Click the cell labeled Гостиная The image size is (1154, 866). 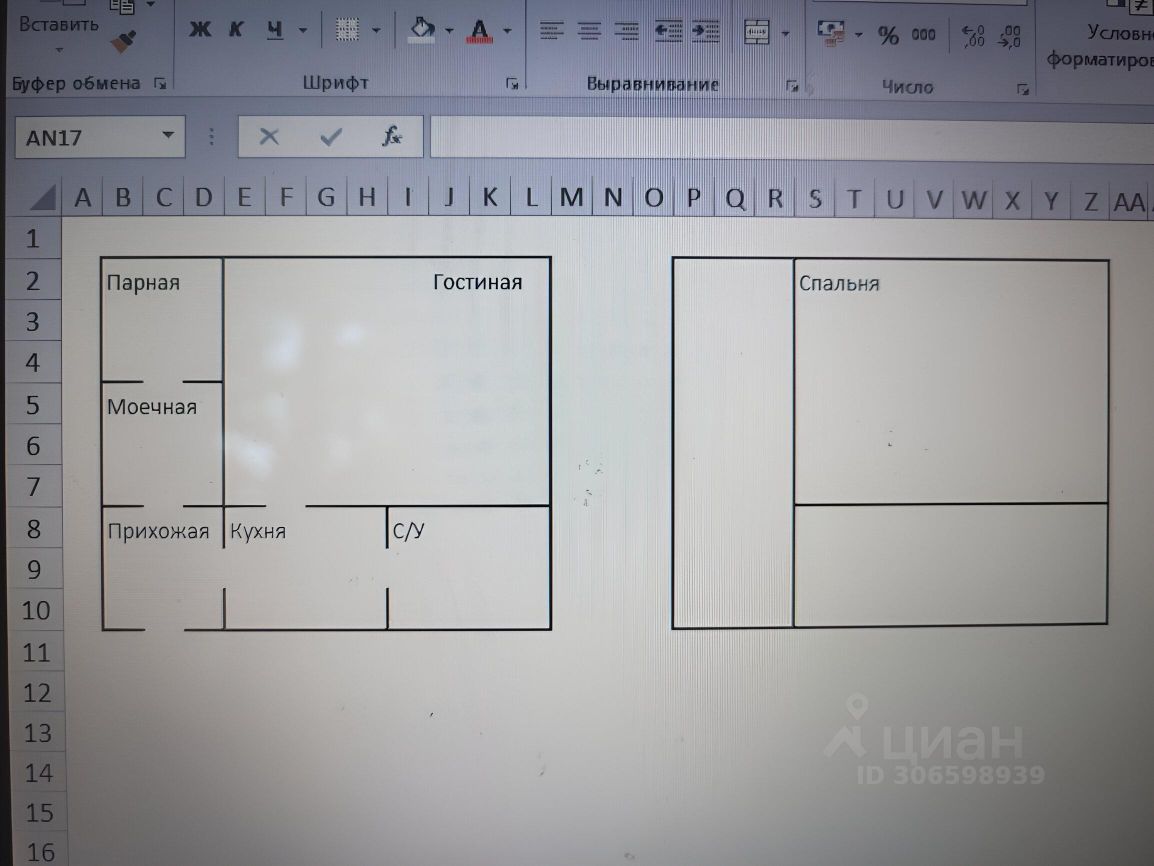(478, 282)
